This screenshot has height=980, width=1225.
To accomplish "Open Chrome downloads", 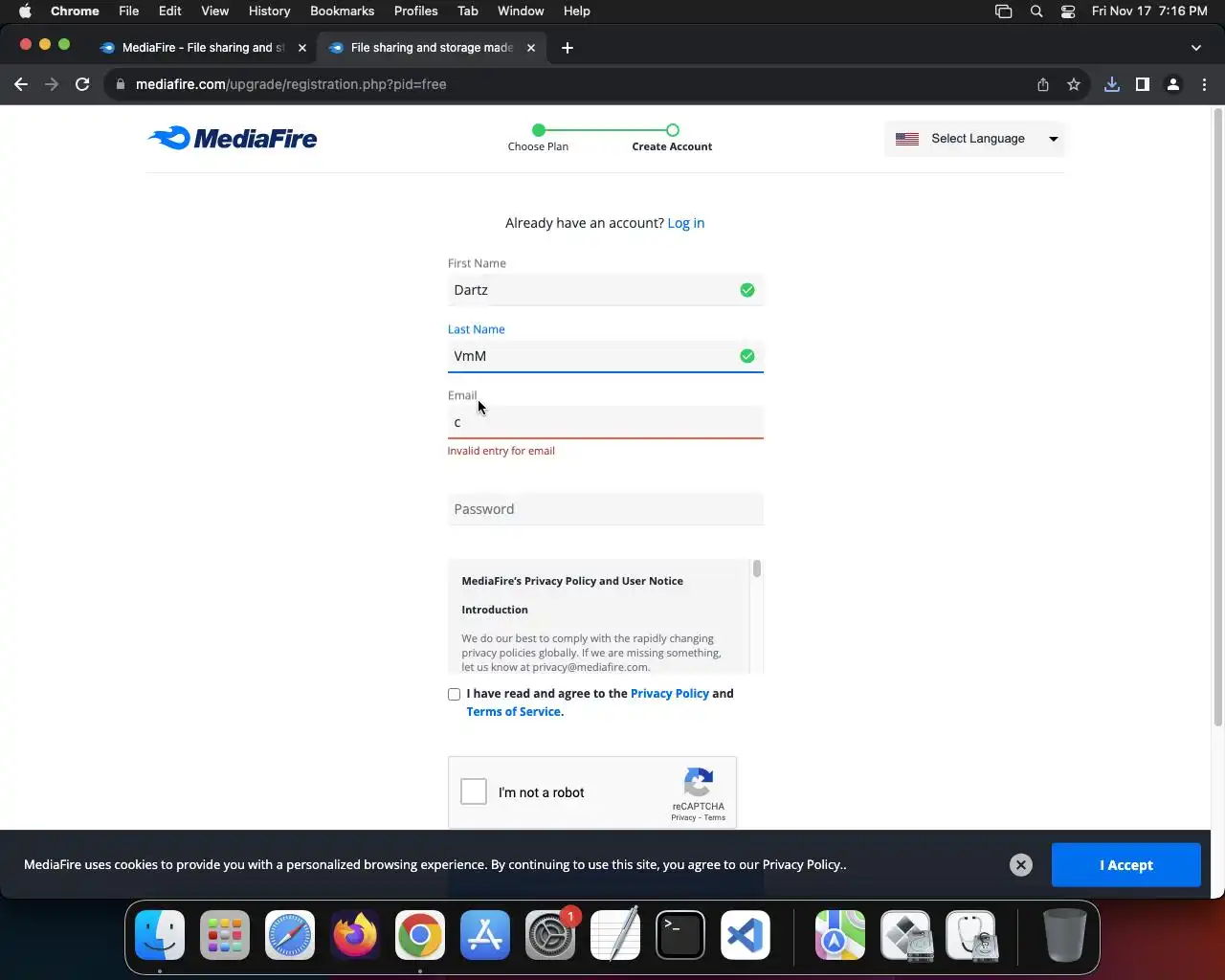I will pos(1112,84).
